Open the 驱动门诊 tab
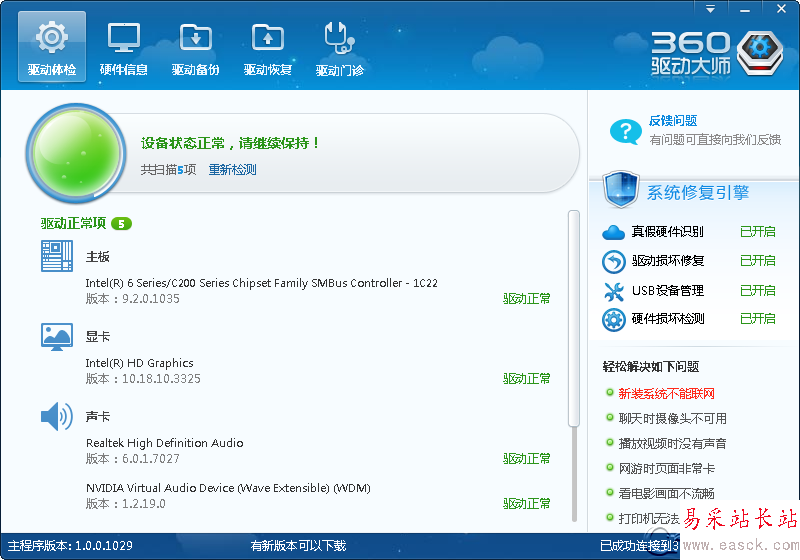This screenshot has height=560, width=800. pyautogui.click(x=339, y=47)
